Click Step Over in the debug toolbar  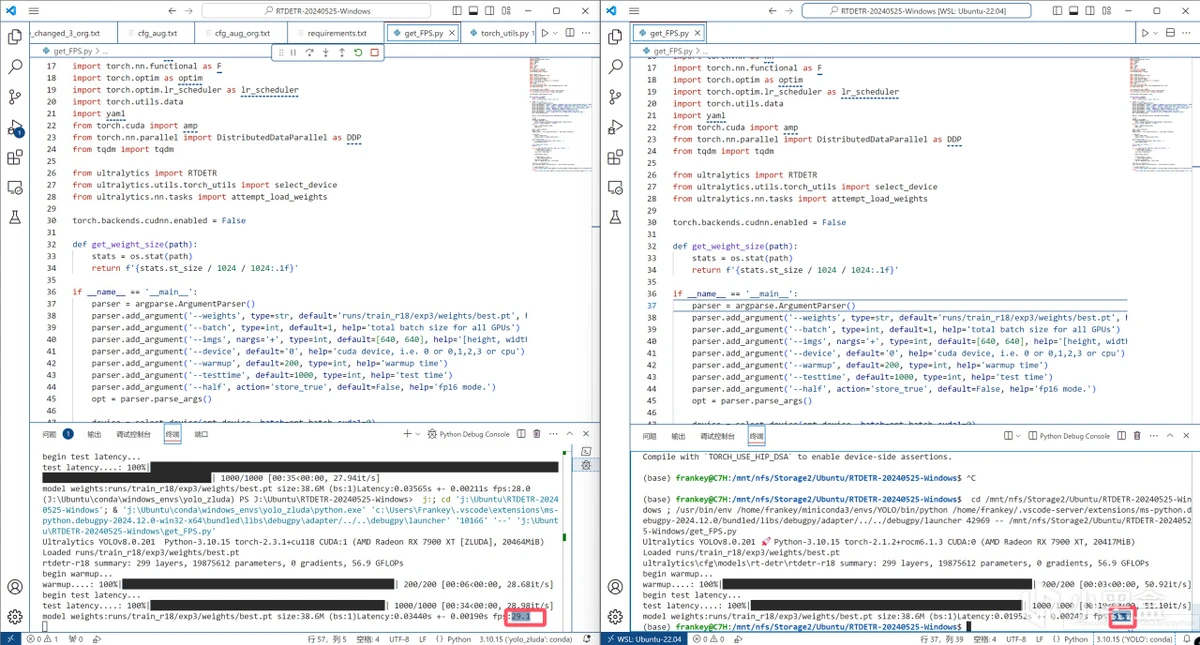[309, 52]
